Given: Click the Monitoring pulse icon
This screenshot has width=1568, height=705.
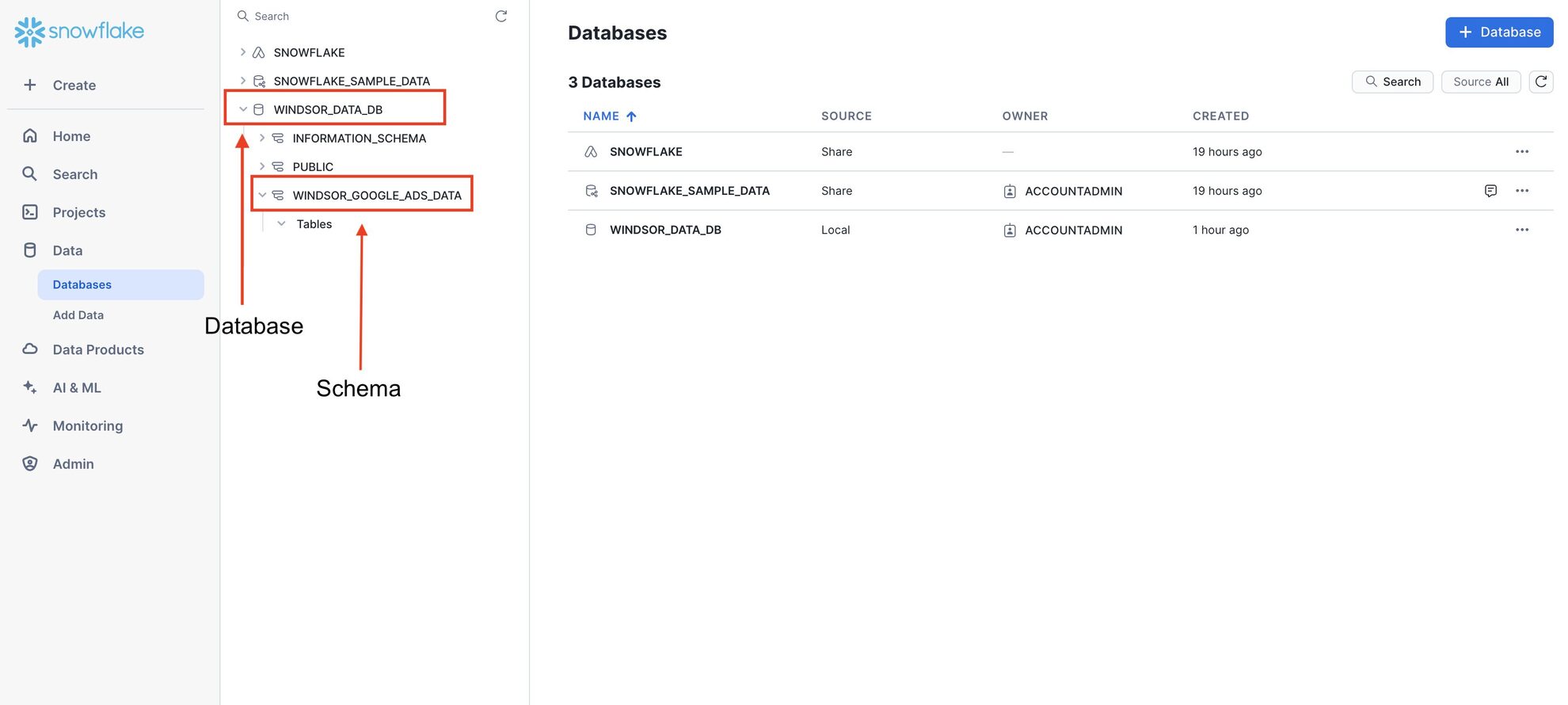Looking at the screenshot, I should click(30, 425).
